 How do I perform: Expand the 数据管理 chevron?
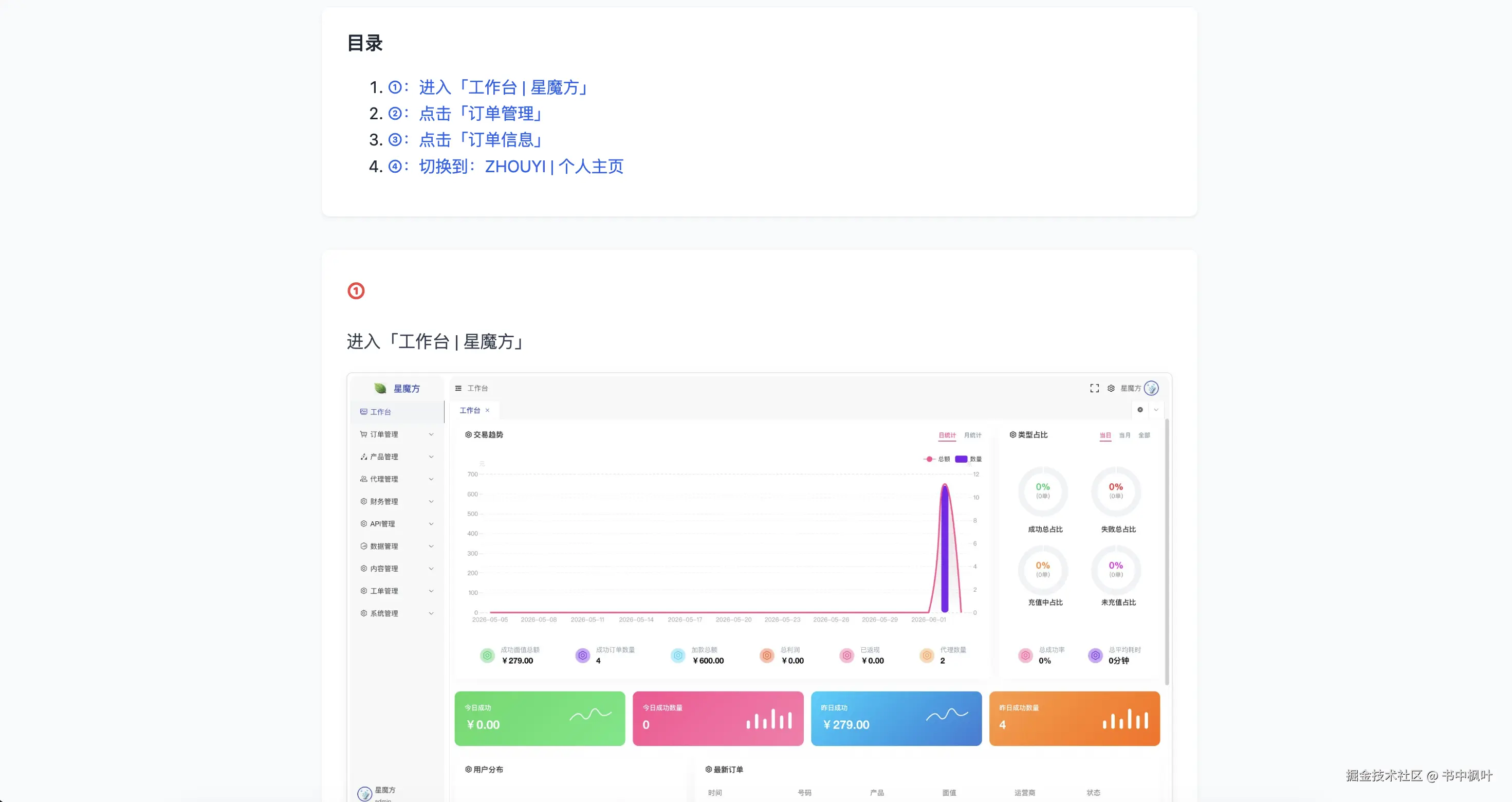coord(431,546)
